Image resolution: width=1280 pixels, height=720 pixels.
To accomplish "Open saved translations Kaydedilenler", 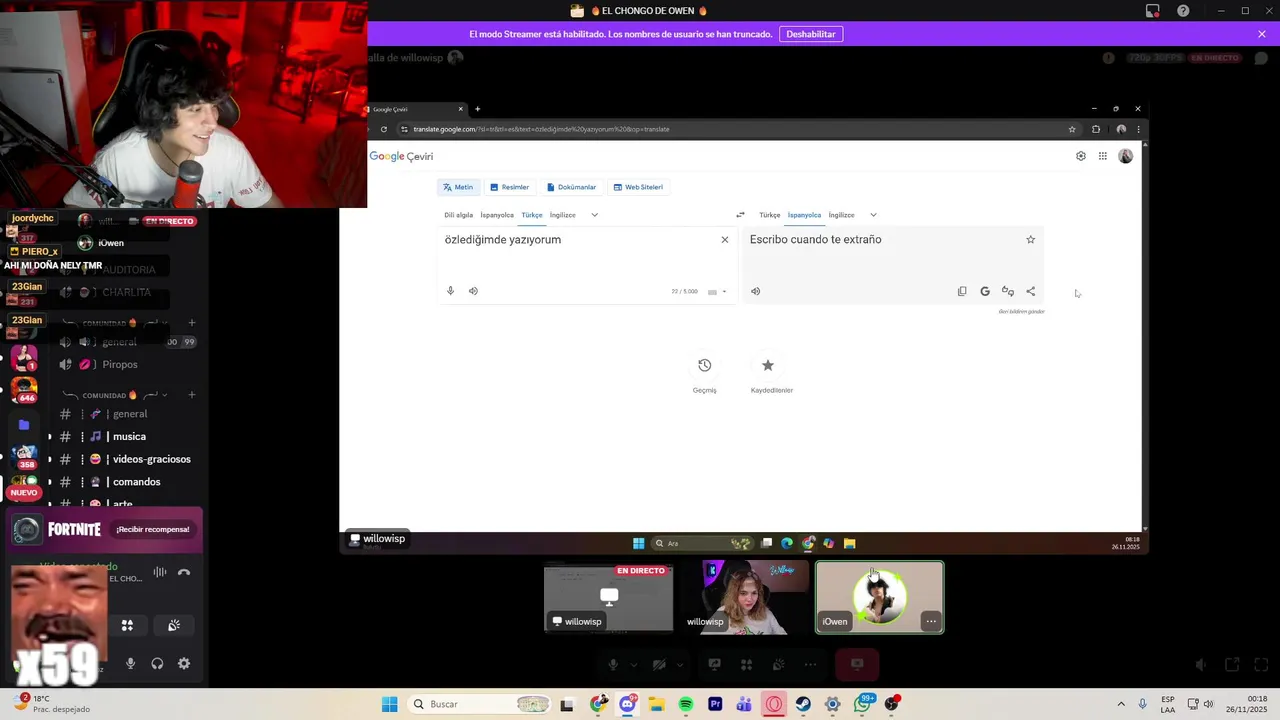I will click(x=771, y=373).
